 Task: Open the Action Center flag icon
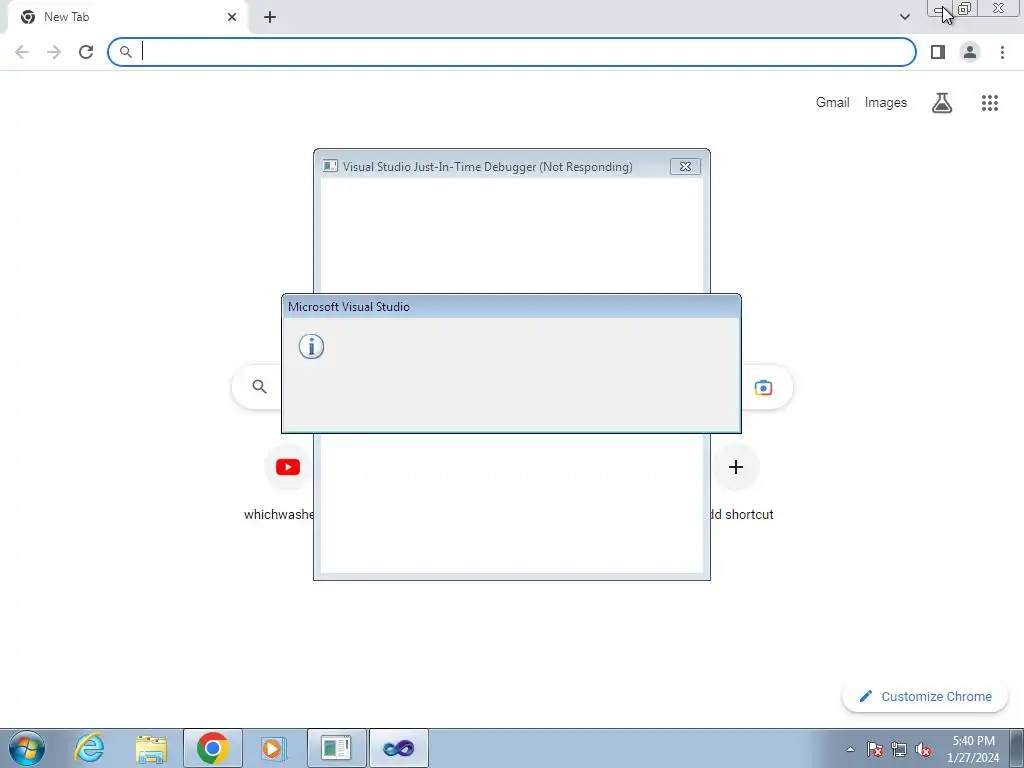tap(874, 749)
